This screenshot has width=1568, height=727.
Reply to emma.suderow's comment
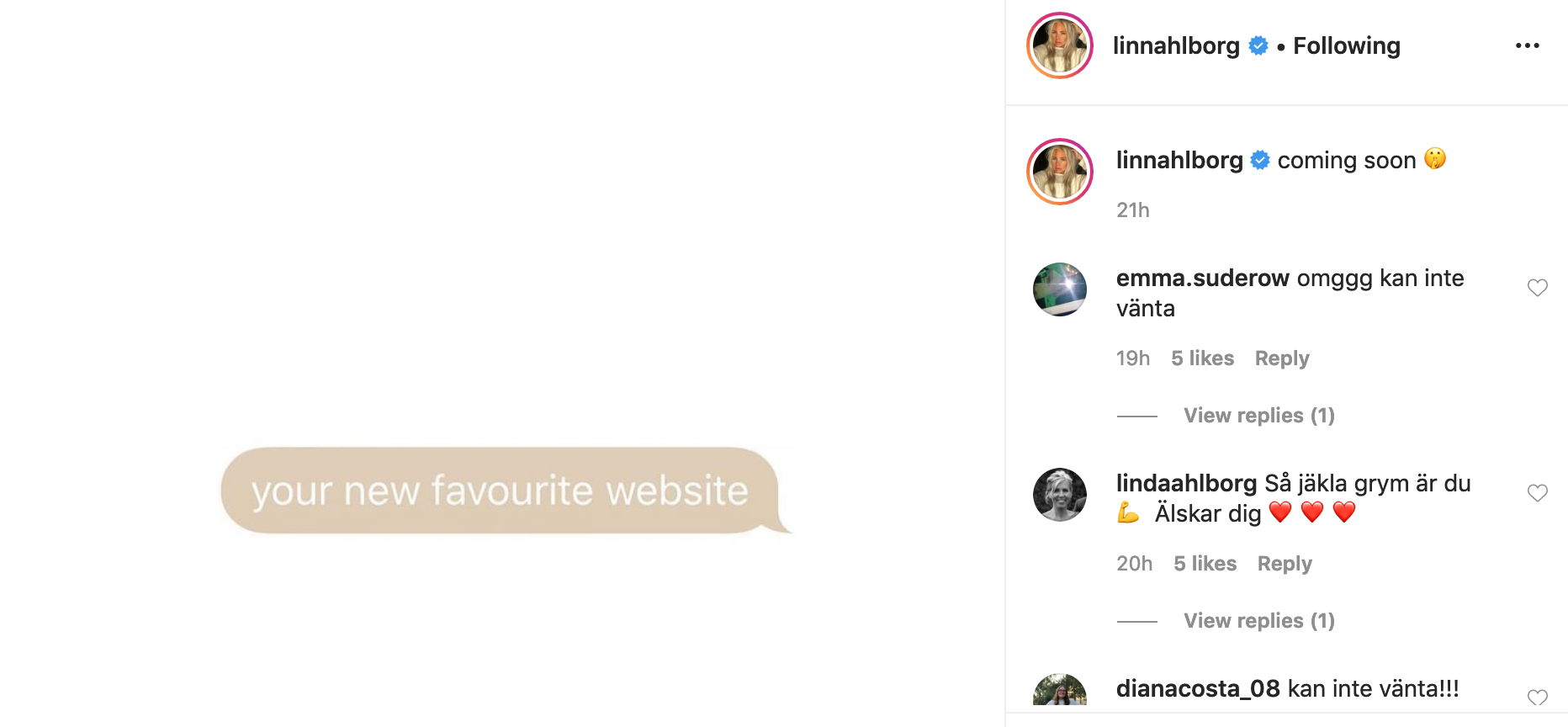tap(1282, 358)
